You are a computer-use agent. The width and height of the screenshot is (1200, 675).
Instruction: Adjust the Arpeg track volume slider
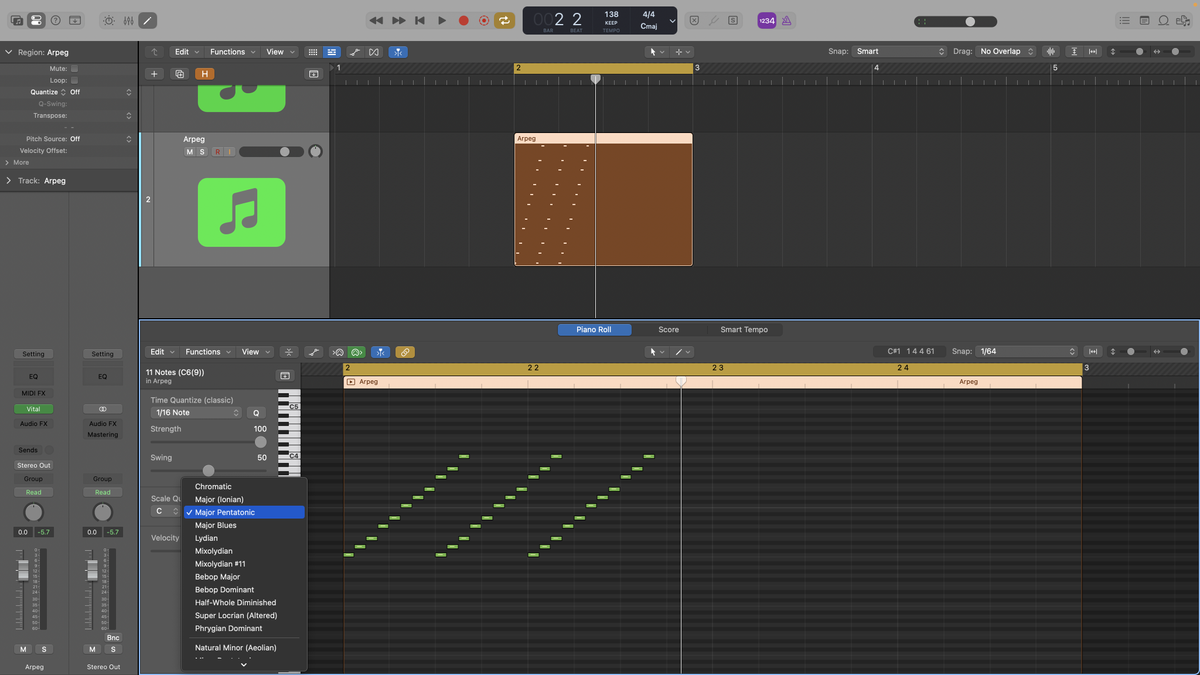271,152
